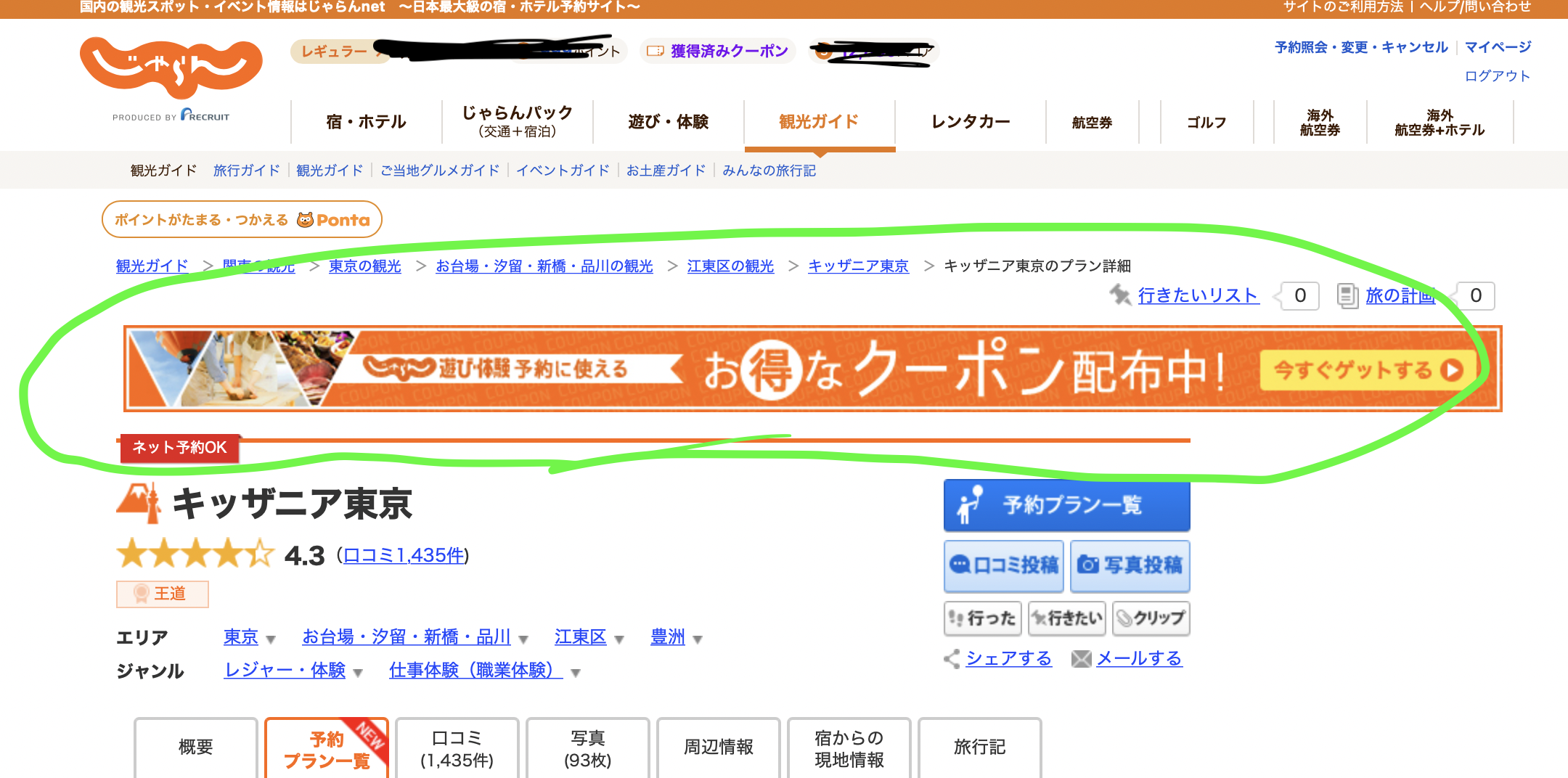Click the Mt. Fuji icon beside キッザニア東京 title
Image resolution: width=1568 pixels, height=778 pixels.
(x=138, y=503)
